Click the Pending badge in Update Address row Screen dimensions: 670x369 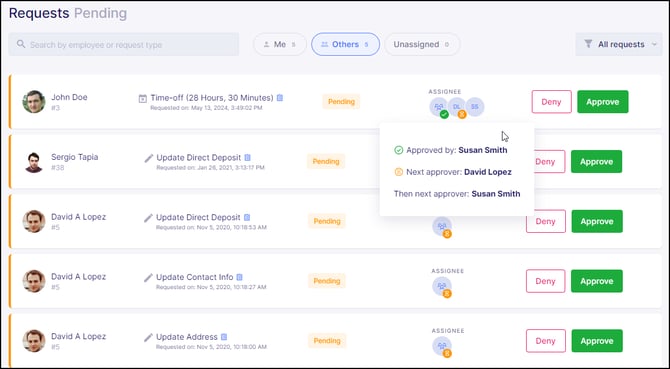click(327, 341)
